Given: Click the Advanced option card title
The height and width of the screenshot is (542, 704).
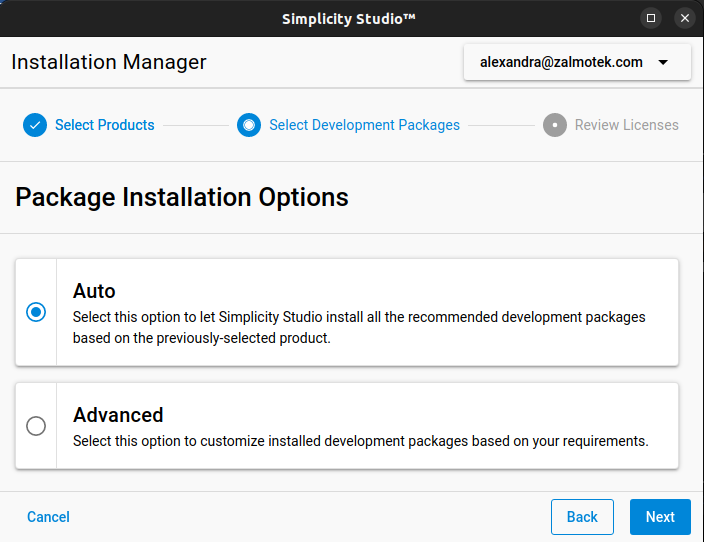Looking at the screenshot, I should pos(118,415).
